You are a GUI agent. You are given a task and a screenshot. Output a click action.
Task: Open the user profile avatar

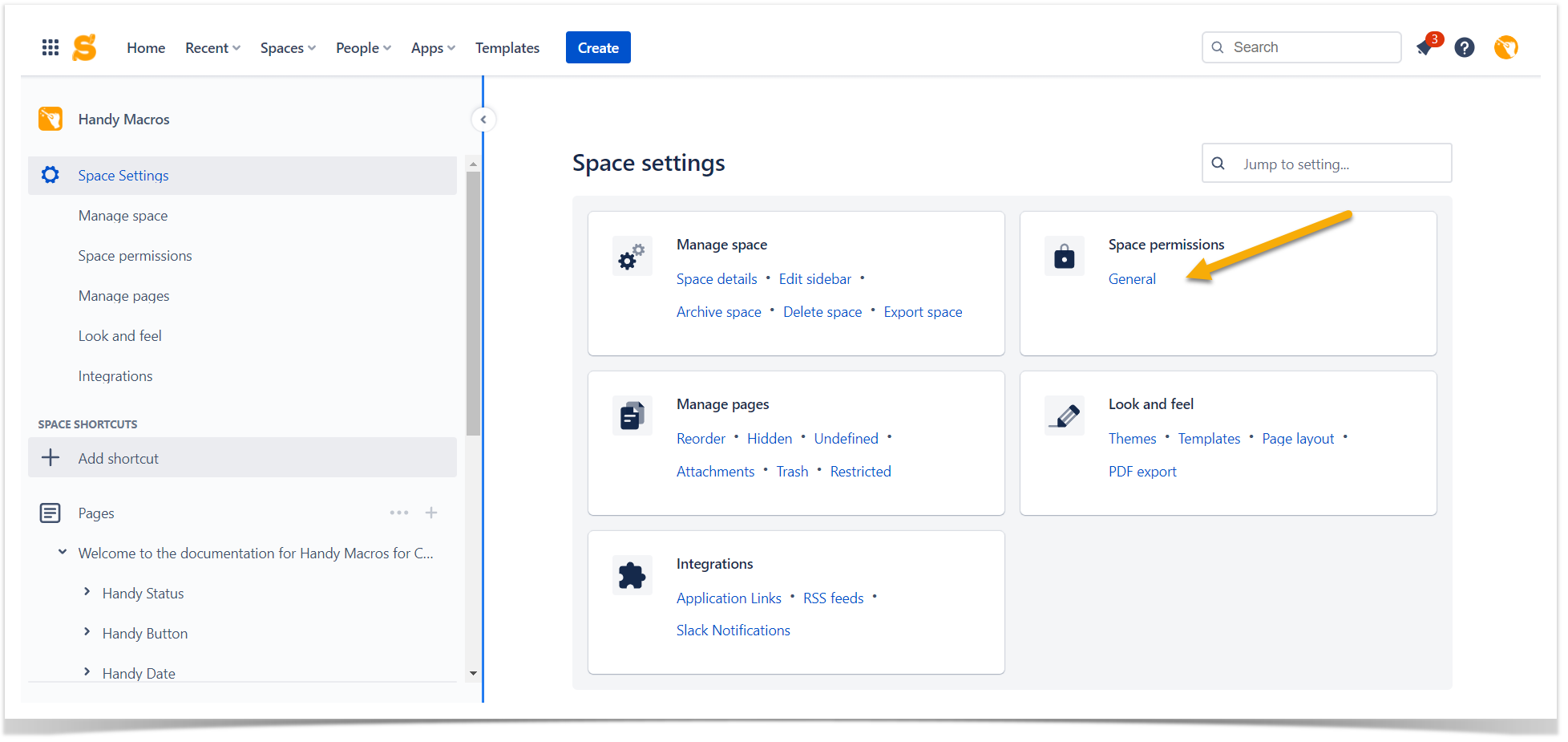pyautogui.click(x=1506, y=47)
